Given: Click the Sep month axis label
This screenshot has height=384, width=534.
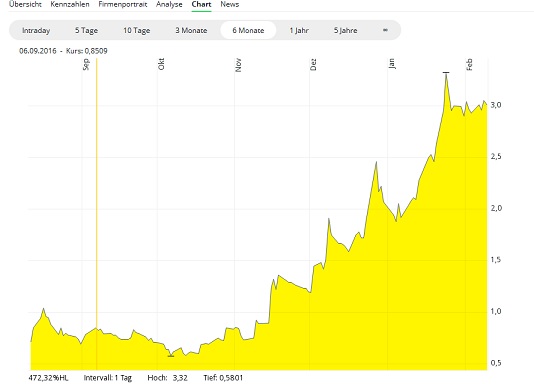Looking at the screenshot, I should 86,65.
